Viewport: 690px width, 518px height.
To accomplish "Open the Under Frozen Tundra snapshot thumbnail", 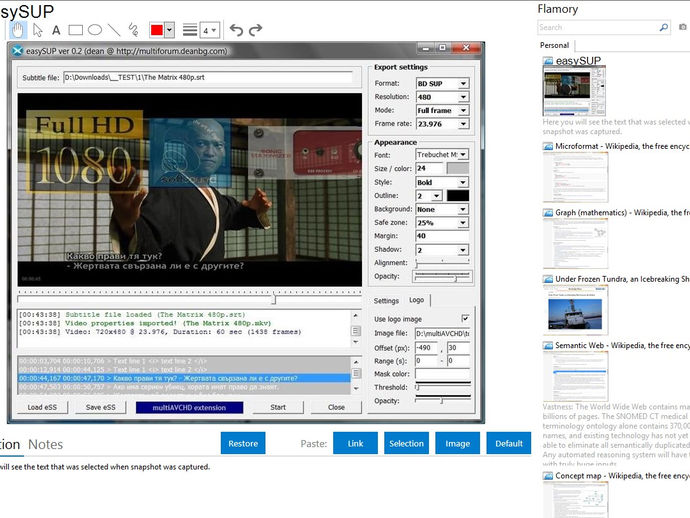I will point(576,309).
